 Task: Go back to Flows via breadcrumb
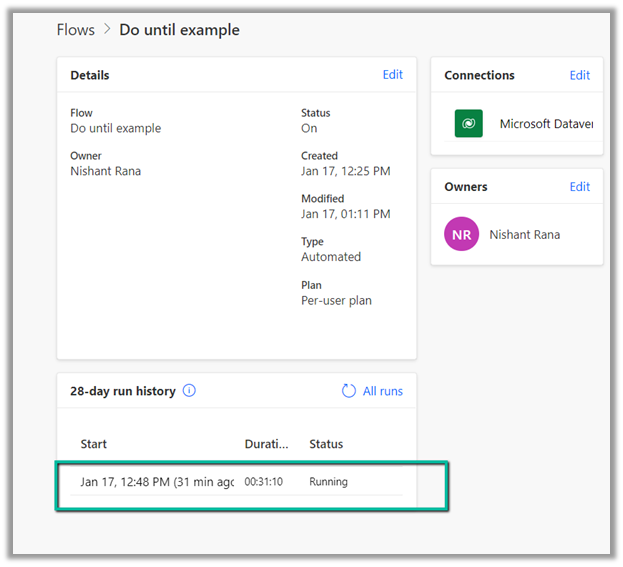[x=75, y=30]
